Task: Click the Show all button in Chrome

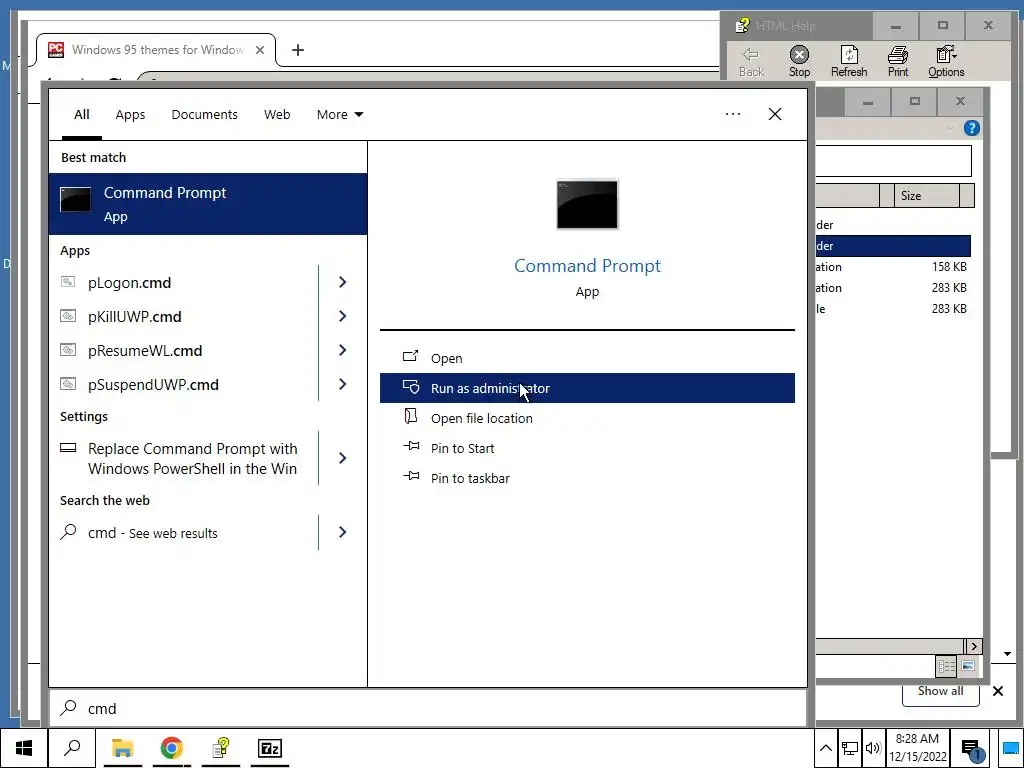Action: click(940, 692)
